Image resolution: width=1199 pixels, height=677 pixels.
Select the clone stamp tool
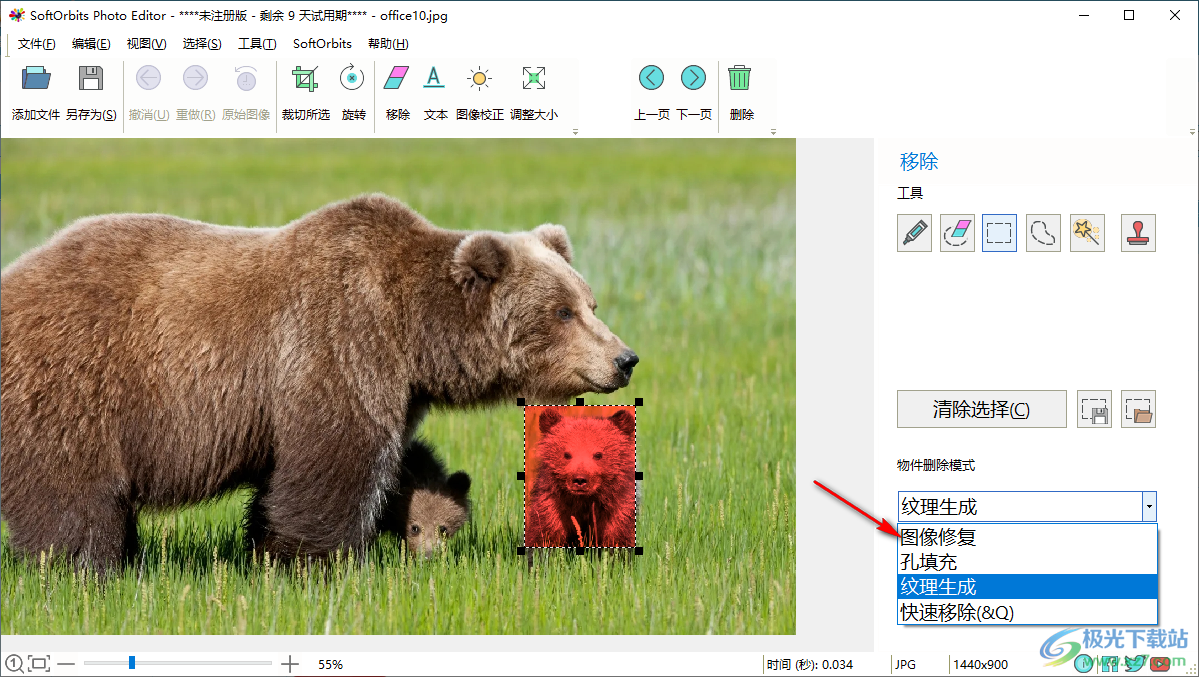[1138, 232]
